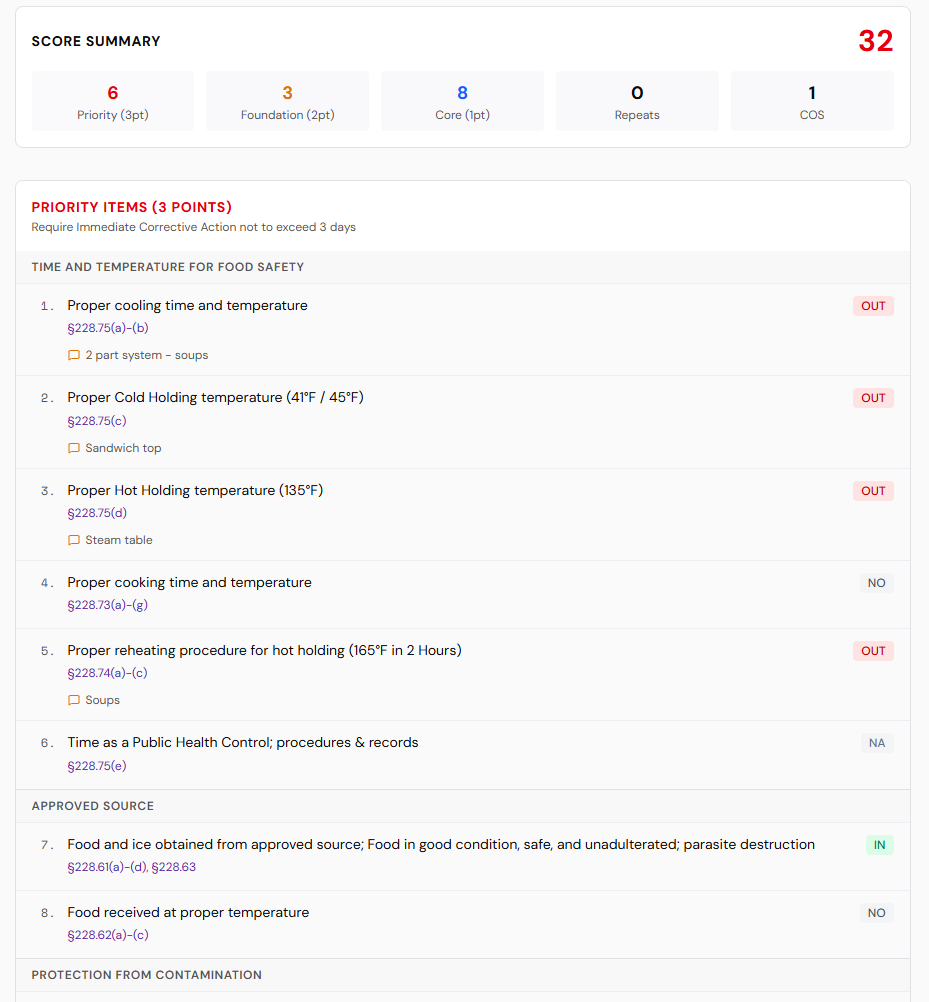Click the Steam table comment icon
The width and height of the screenshot is (929, 1002).
(x=73, y=540)
